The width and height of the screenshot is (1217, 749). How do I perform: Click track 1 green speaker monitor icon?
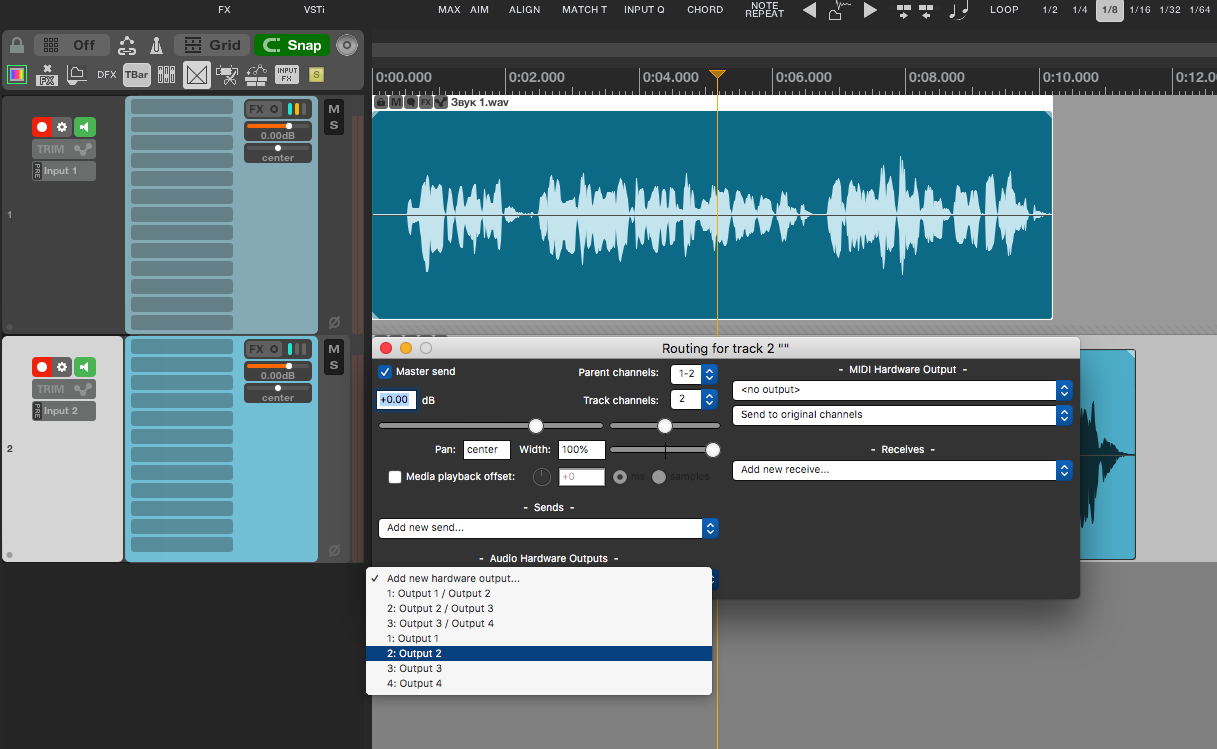(85, 127)
